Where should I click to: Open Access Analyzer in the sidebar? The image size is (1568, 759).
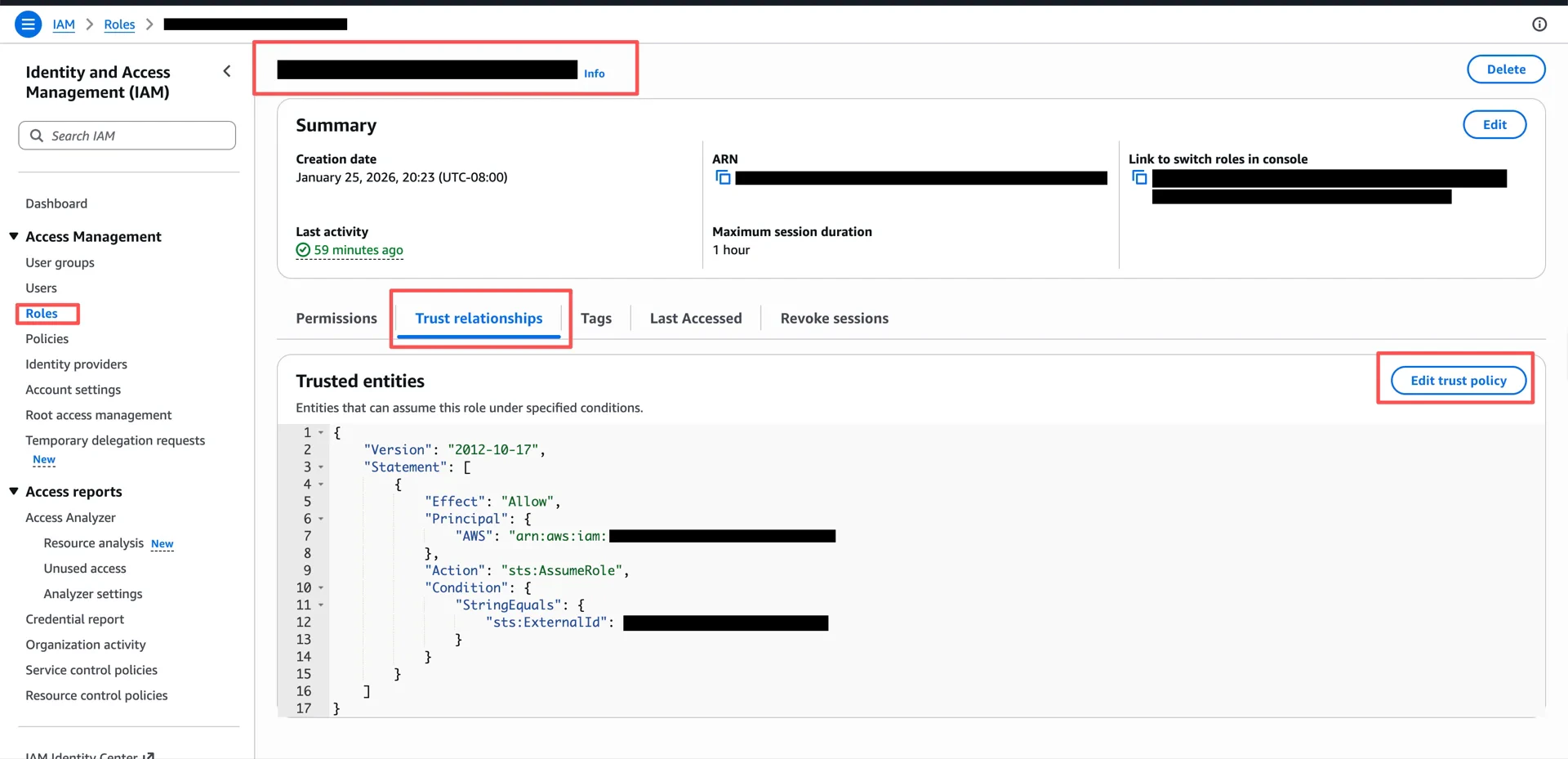[x=70, y=517]
